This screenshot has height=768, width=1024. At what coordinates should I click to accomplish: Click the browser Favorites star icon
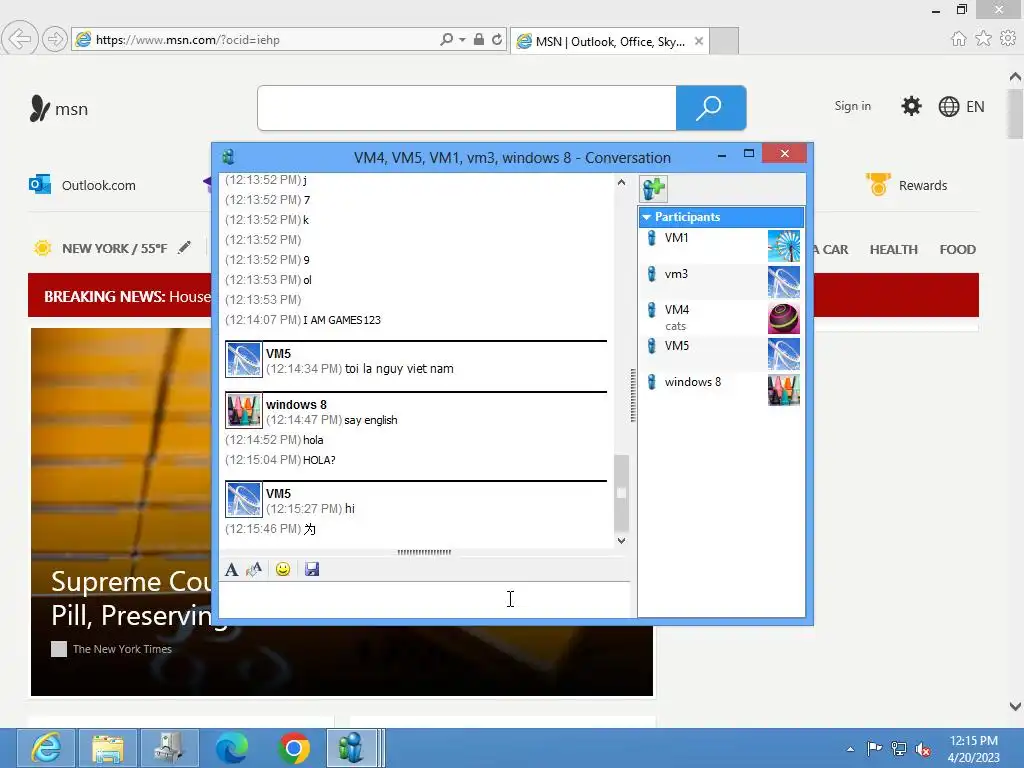pos(983,39)
